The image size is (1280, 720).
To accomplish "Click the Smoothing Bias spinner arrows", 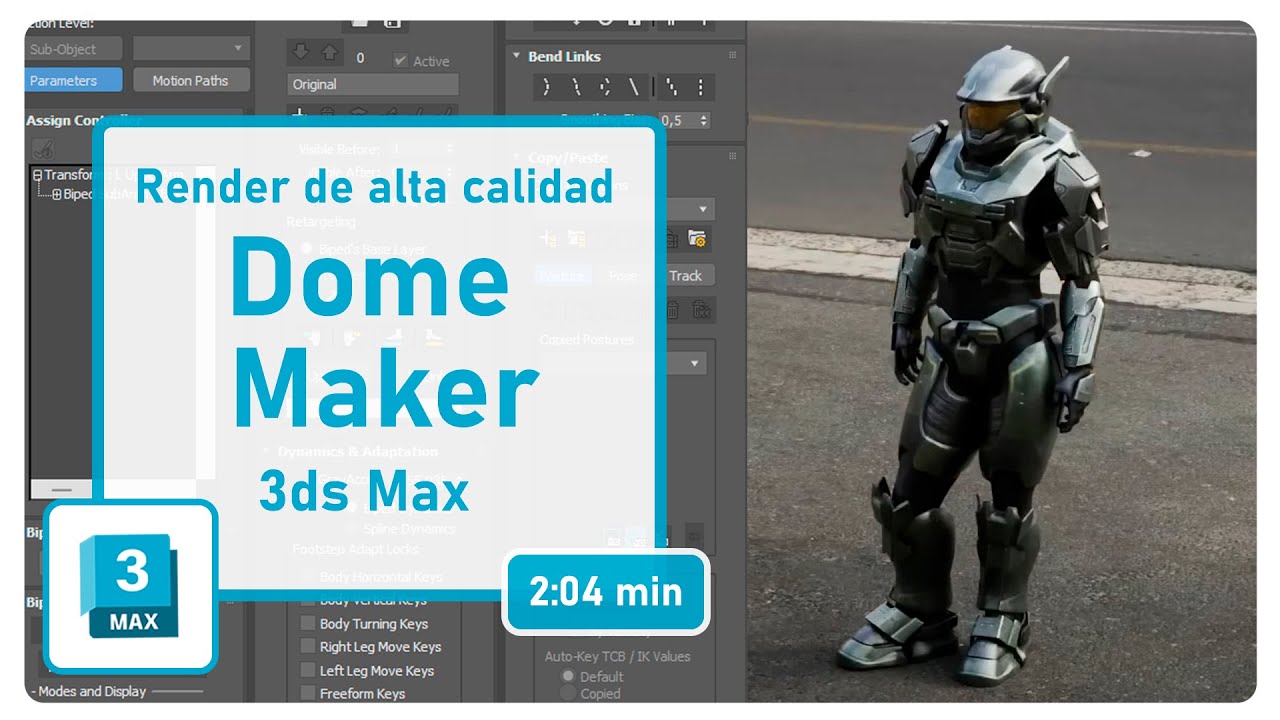I will click(705, 120).
